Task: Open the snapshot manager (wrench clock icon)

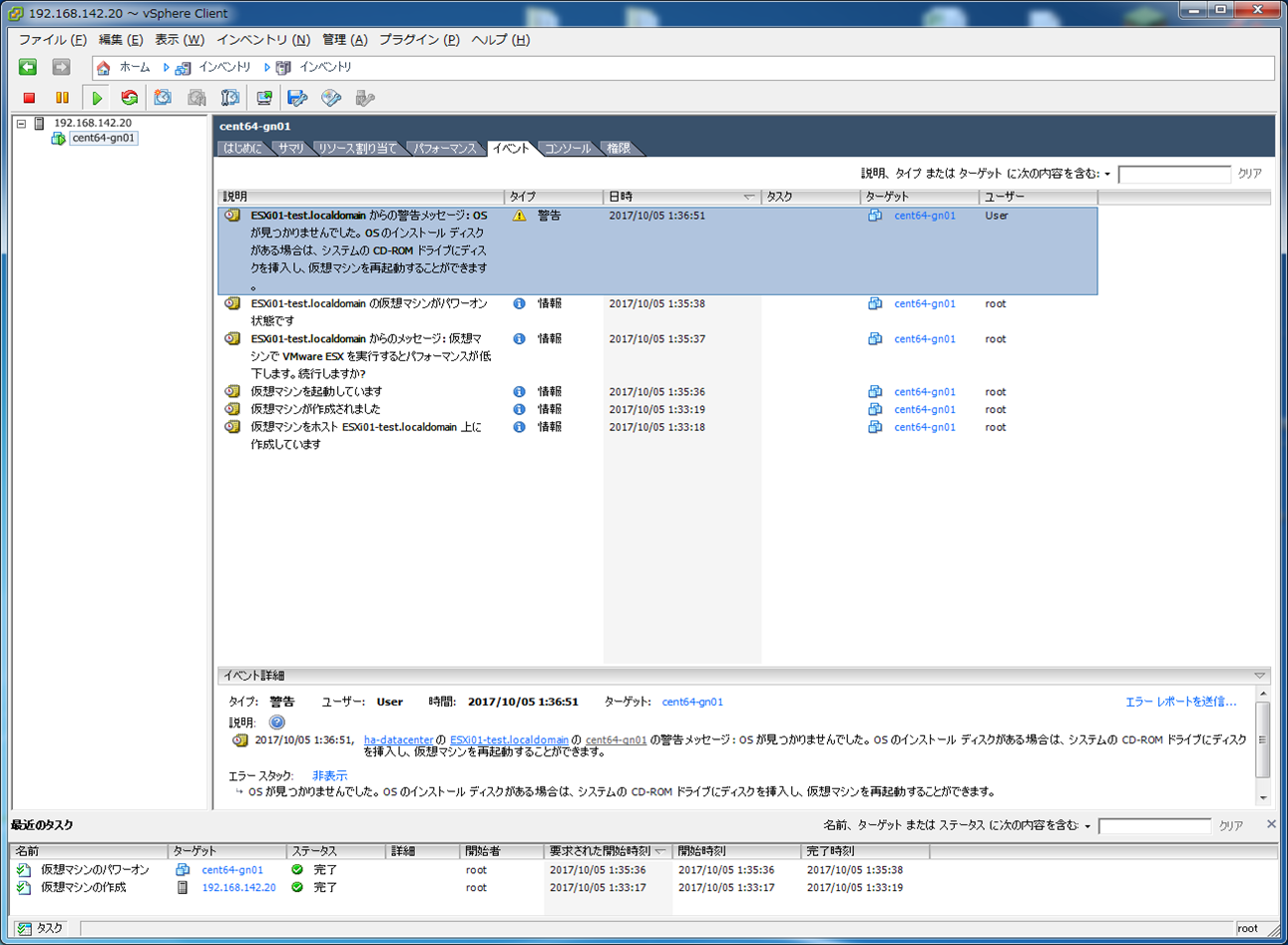Action: pos(230,98)
